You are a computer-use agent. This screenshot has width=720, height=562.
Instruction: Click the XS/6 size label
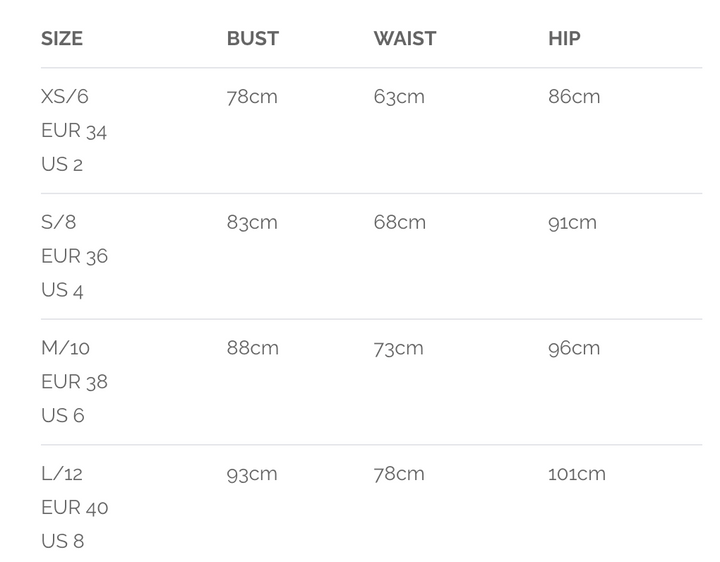[x=65, y=97]
